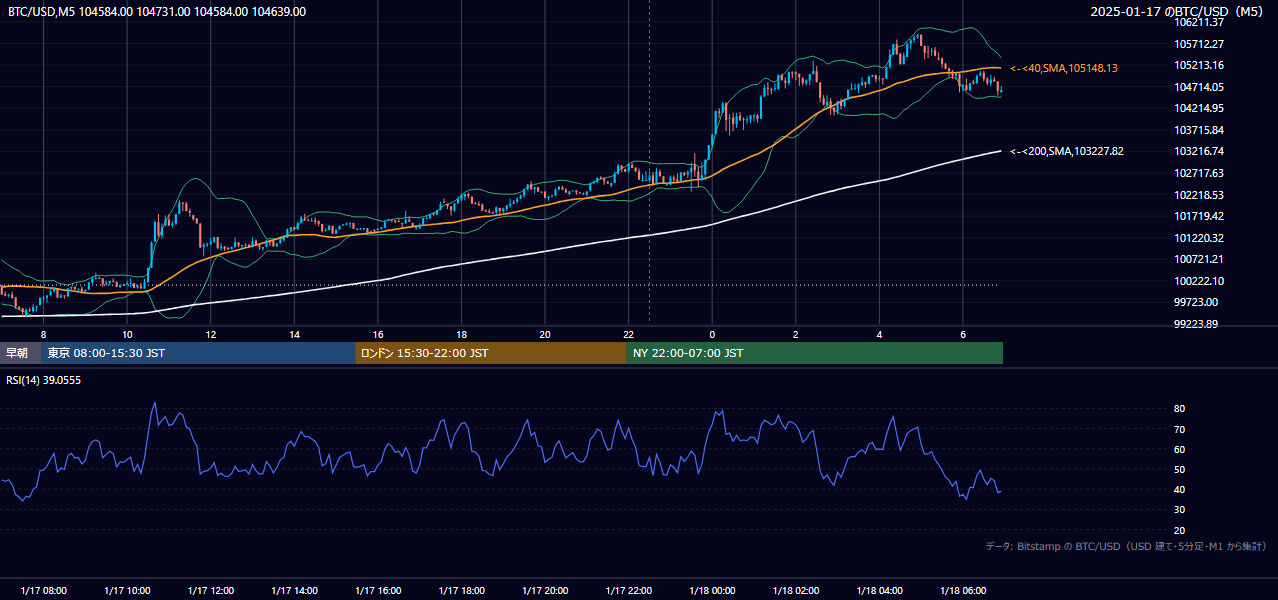The image size is (1278, 600).
Task: Click the BTC/USD,M5 OHLC header text
Action: click(x=157, y=12)
